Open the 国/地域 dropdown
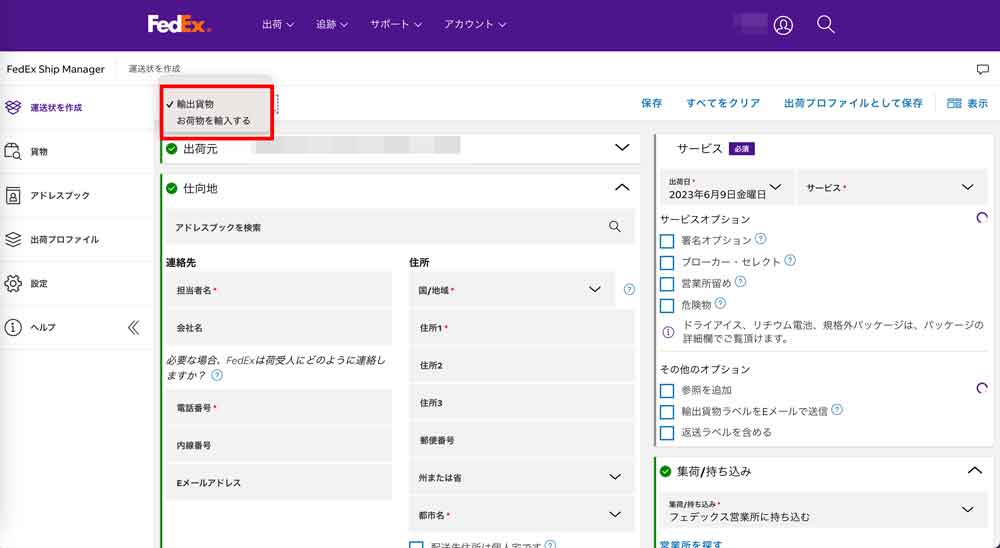Viewport: 1000px width, 548px height. pyautogui.click(x=511, y=290)
